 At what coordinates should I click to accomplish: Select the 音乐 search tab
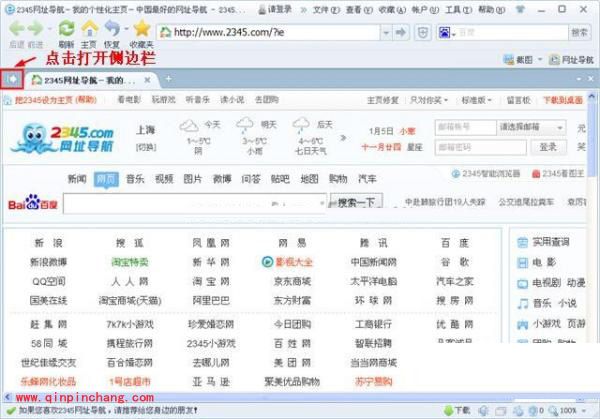coord(135,179)
